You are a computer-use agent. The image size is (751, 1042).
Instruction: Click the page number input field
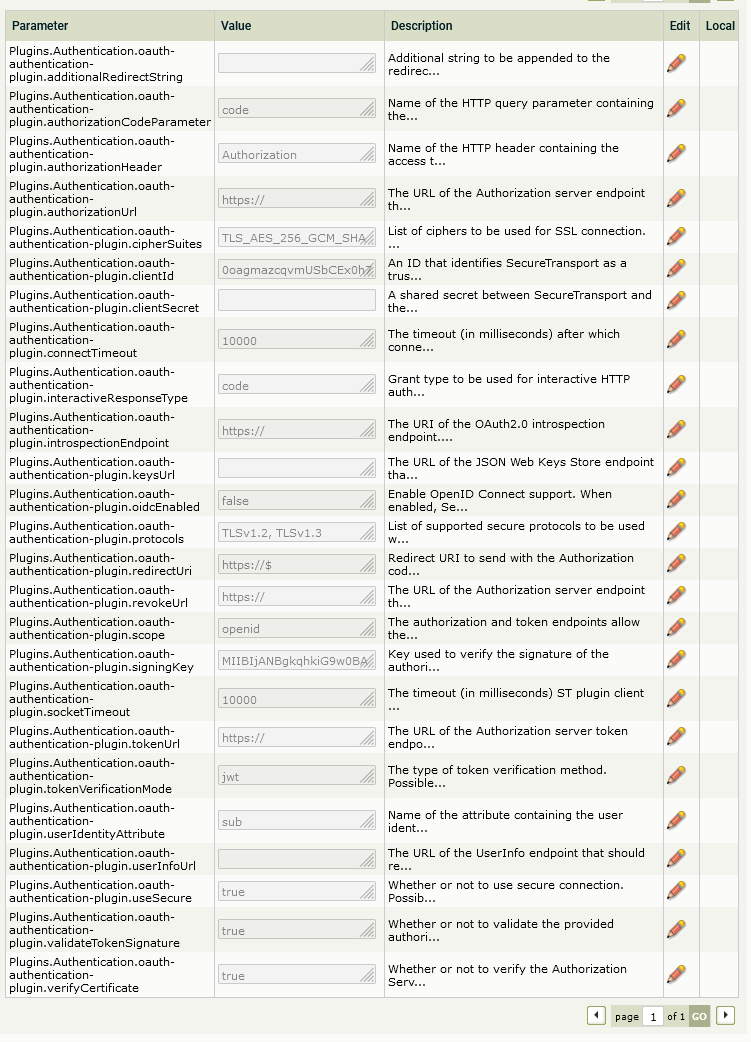[653, 1016]
